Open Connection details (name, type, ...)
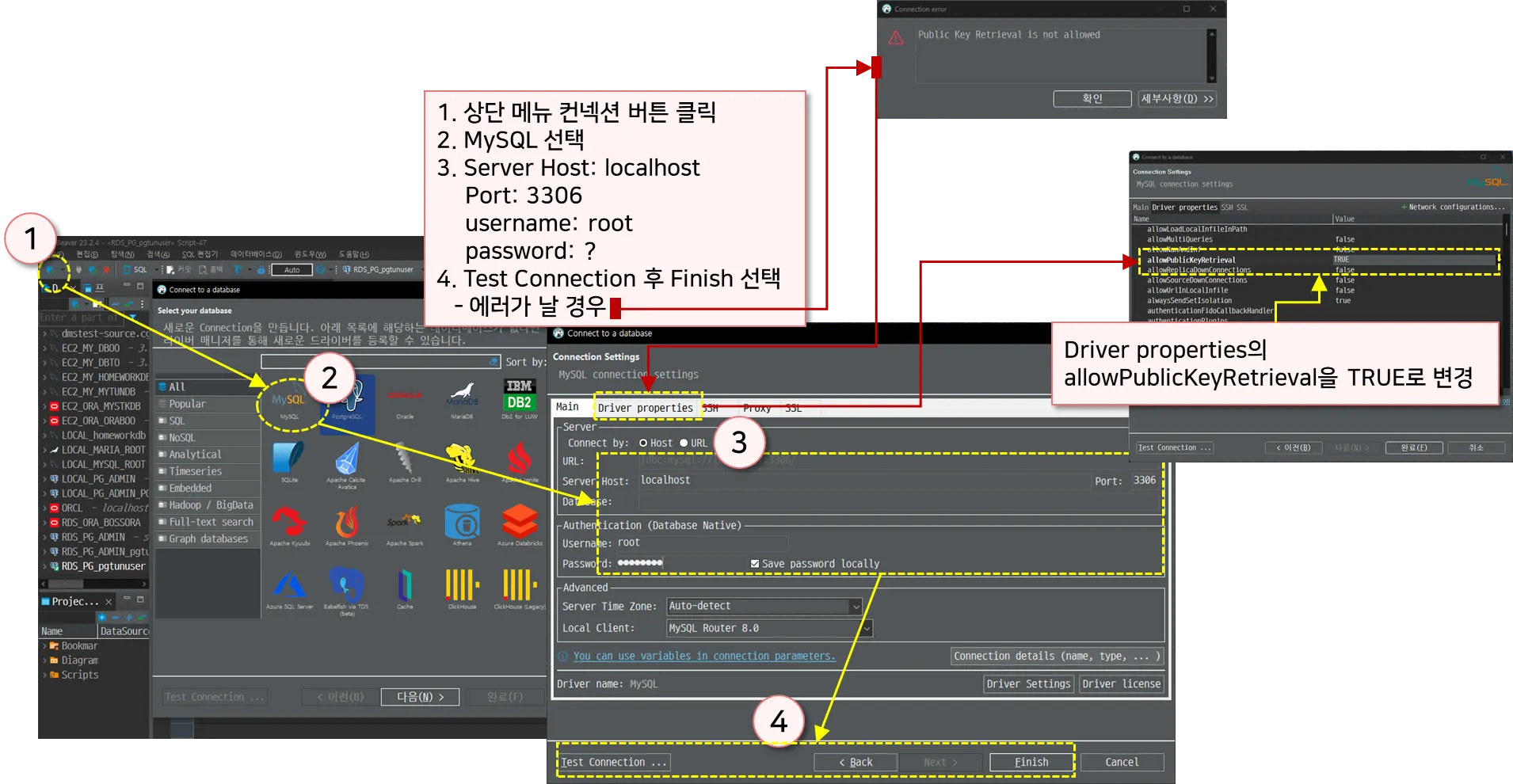Screen dimensions: 1513x784 click(1057, 657)
